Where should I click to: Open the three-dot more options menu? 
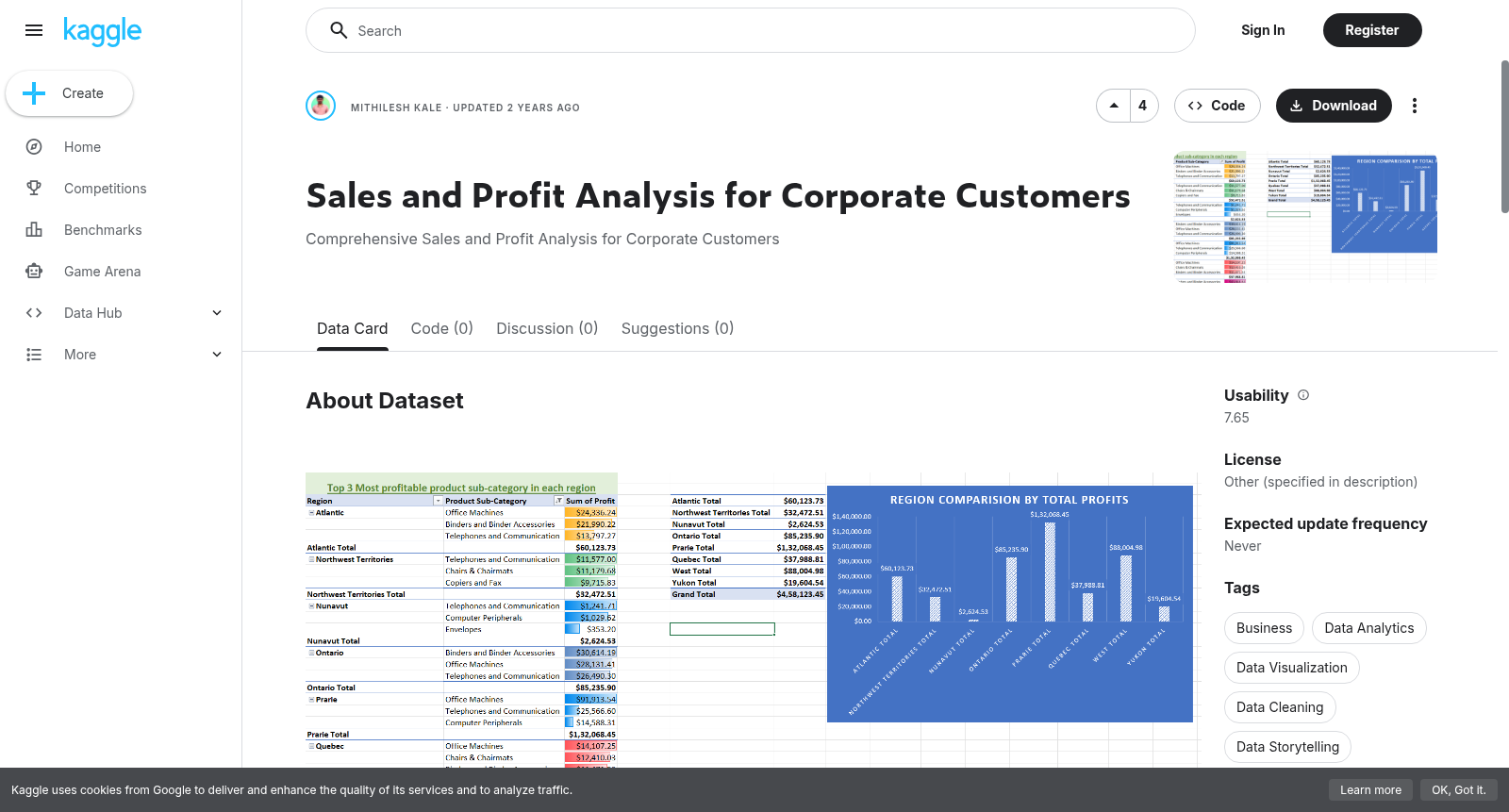(x=1414, y=106)
